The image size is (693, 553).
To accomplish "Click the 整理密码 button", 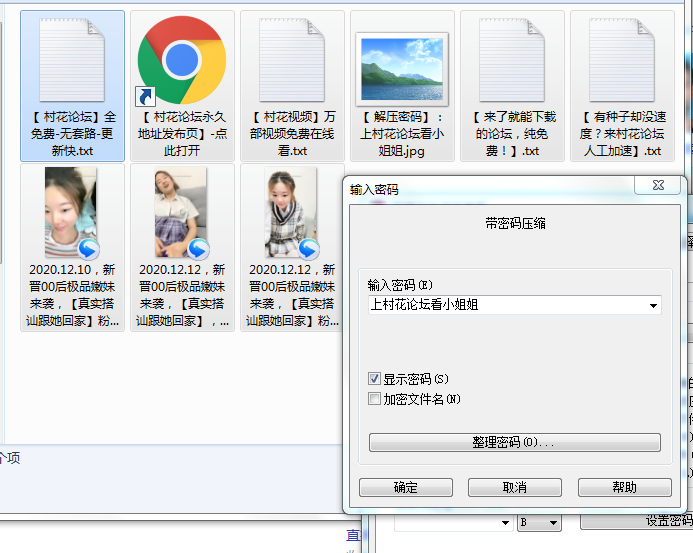I will pos(514,442).
